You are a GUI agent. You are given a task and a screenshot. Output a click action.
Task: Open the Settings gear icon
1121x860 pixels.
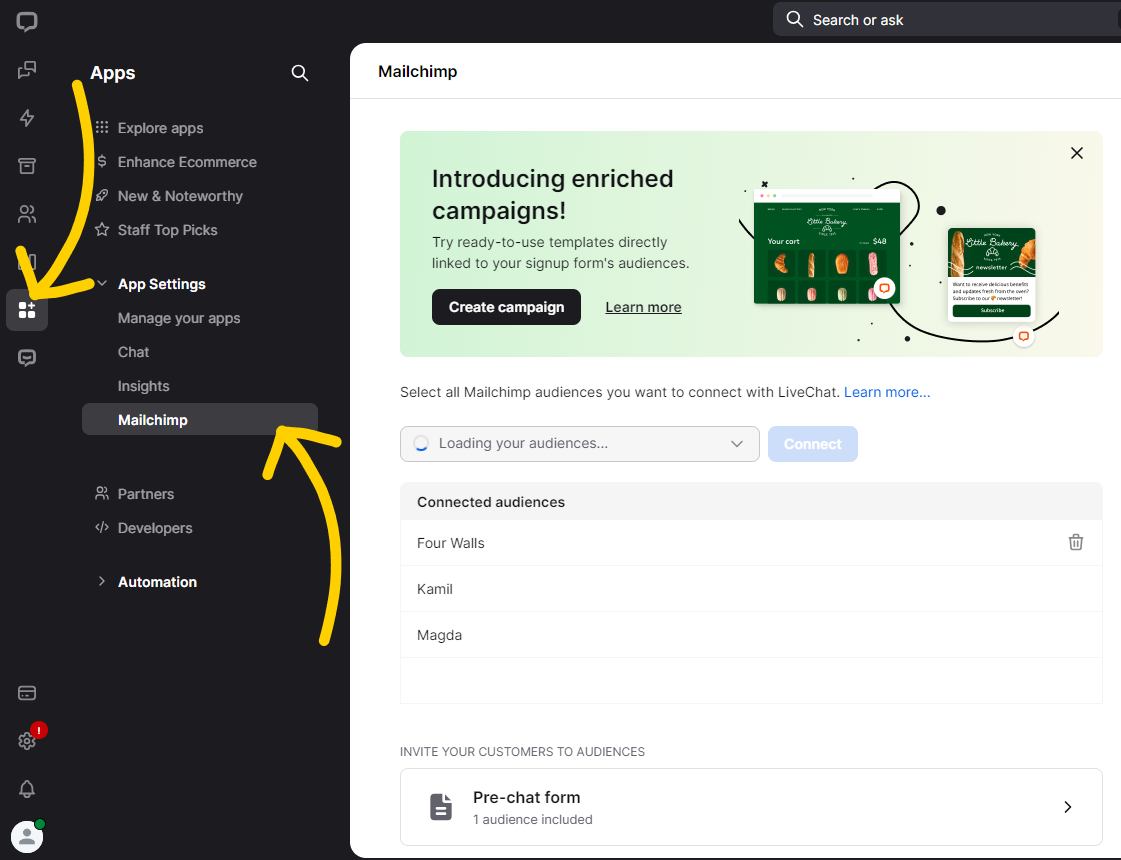[x=26, y=741]
